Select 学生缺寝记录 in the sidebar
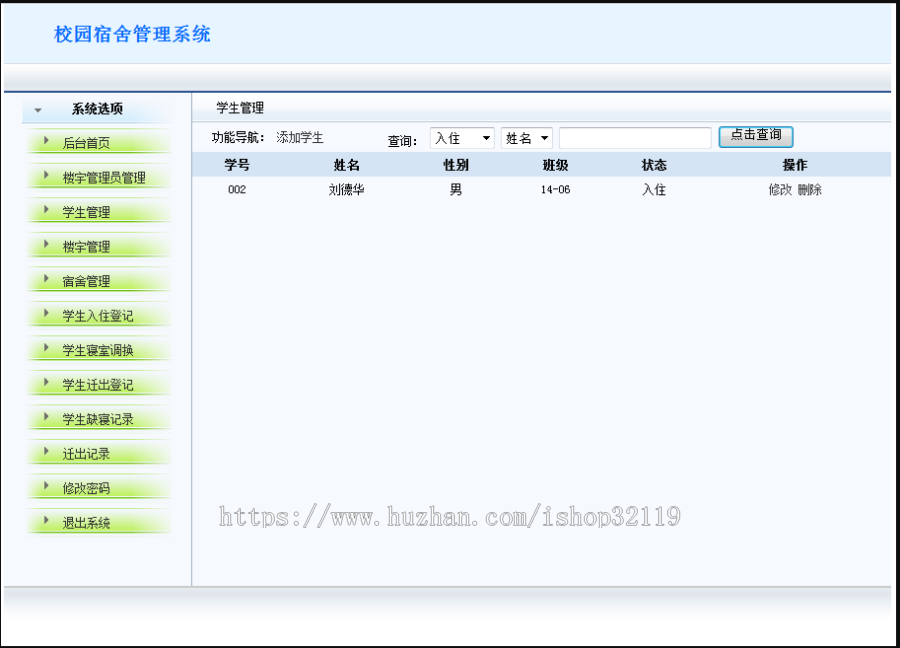Screen dimensions: 900x648 (x=100, y=418)
